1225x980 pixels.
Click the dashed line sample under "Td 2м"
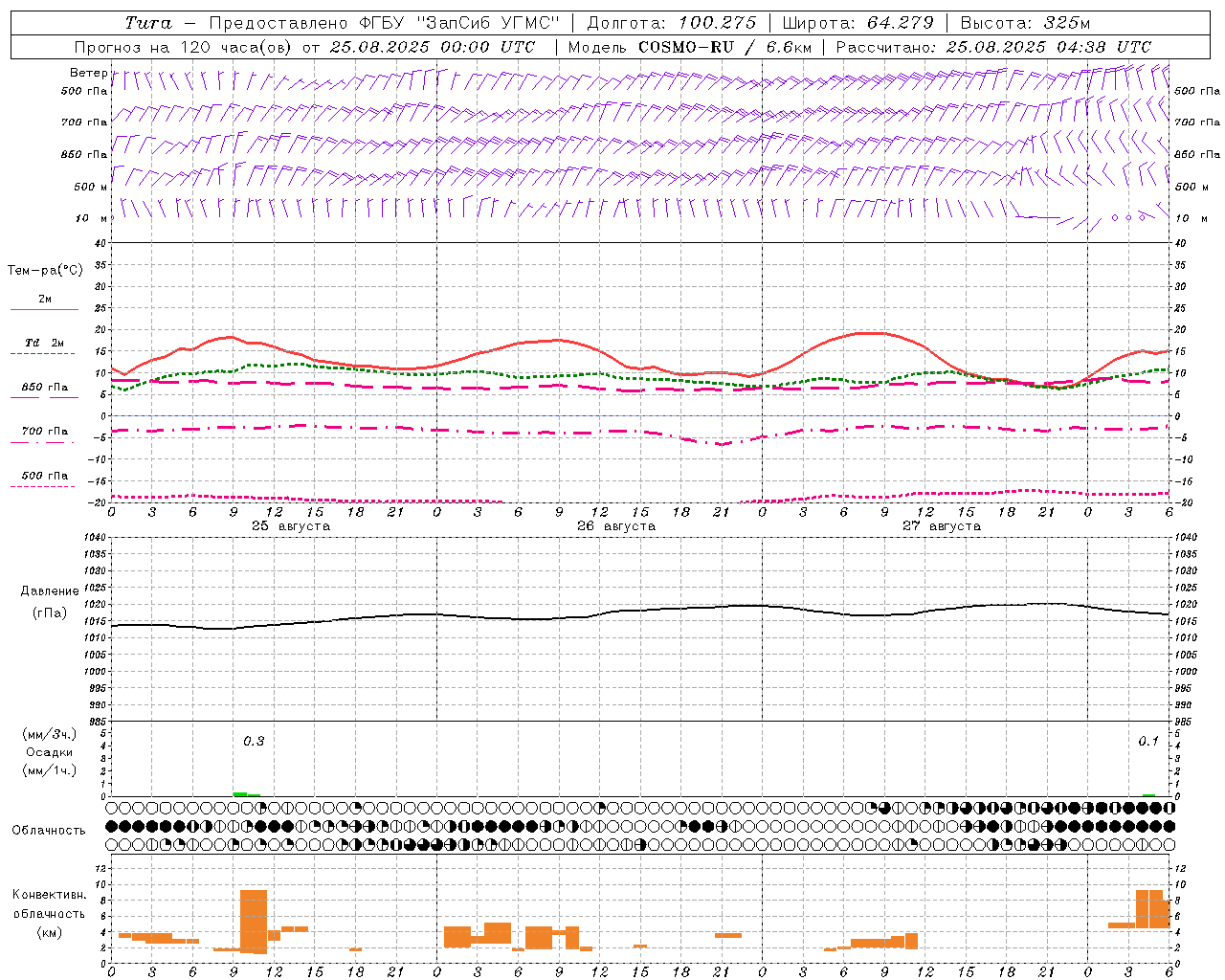click(42, 354)
